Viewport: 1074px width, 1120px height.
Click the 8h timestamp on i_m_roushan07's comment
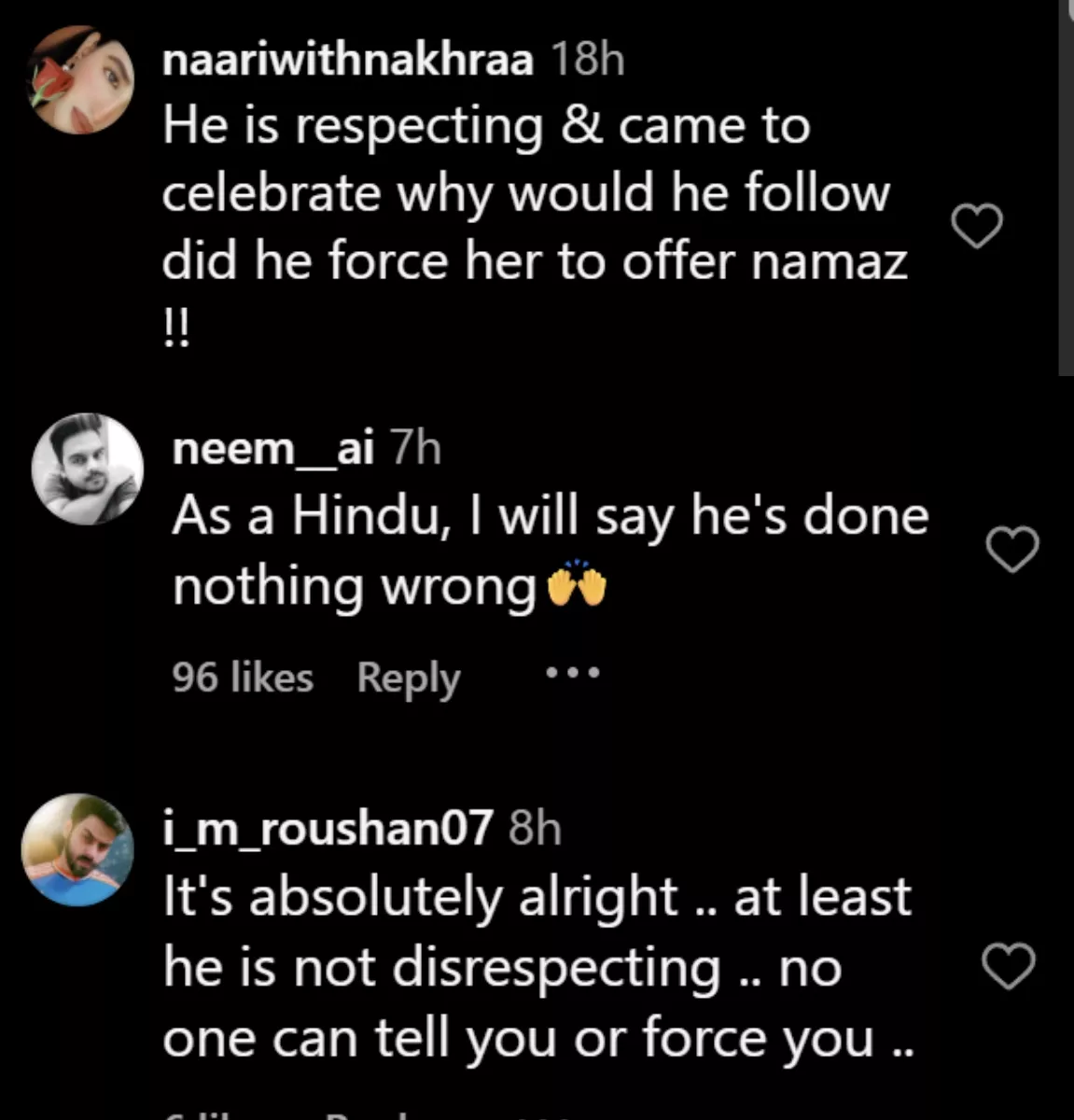pyautogui.click(x=535, y=828)
